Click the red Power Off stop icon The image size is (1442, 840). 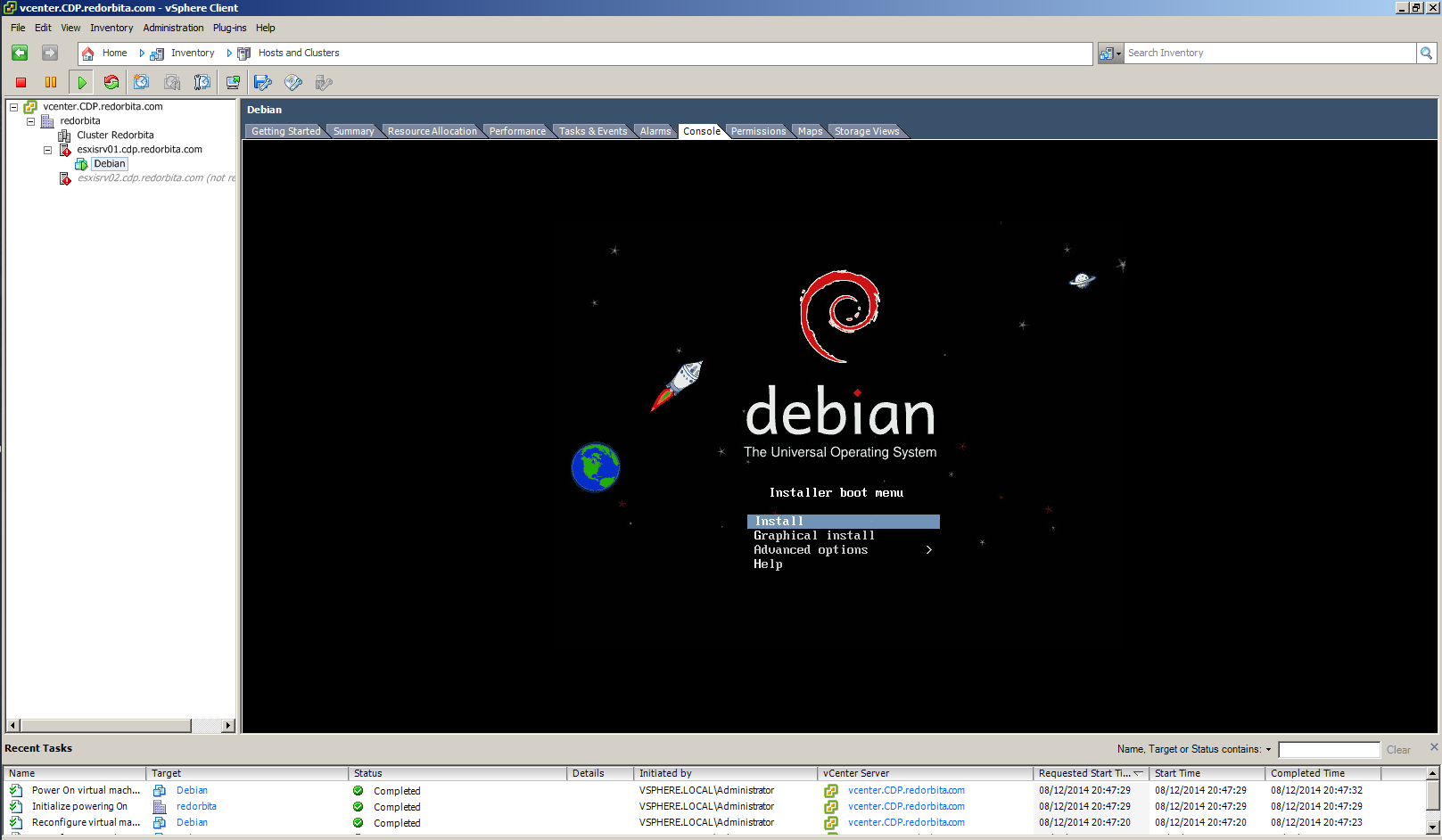click(x=21, y=83)
